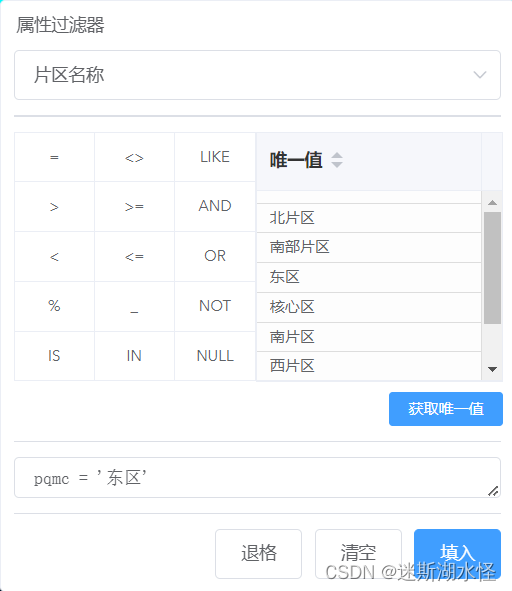Insert the OR keyword
The image size is (512, 591).
pos(215,256)
